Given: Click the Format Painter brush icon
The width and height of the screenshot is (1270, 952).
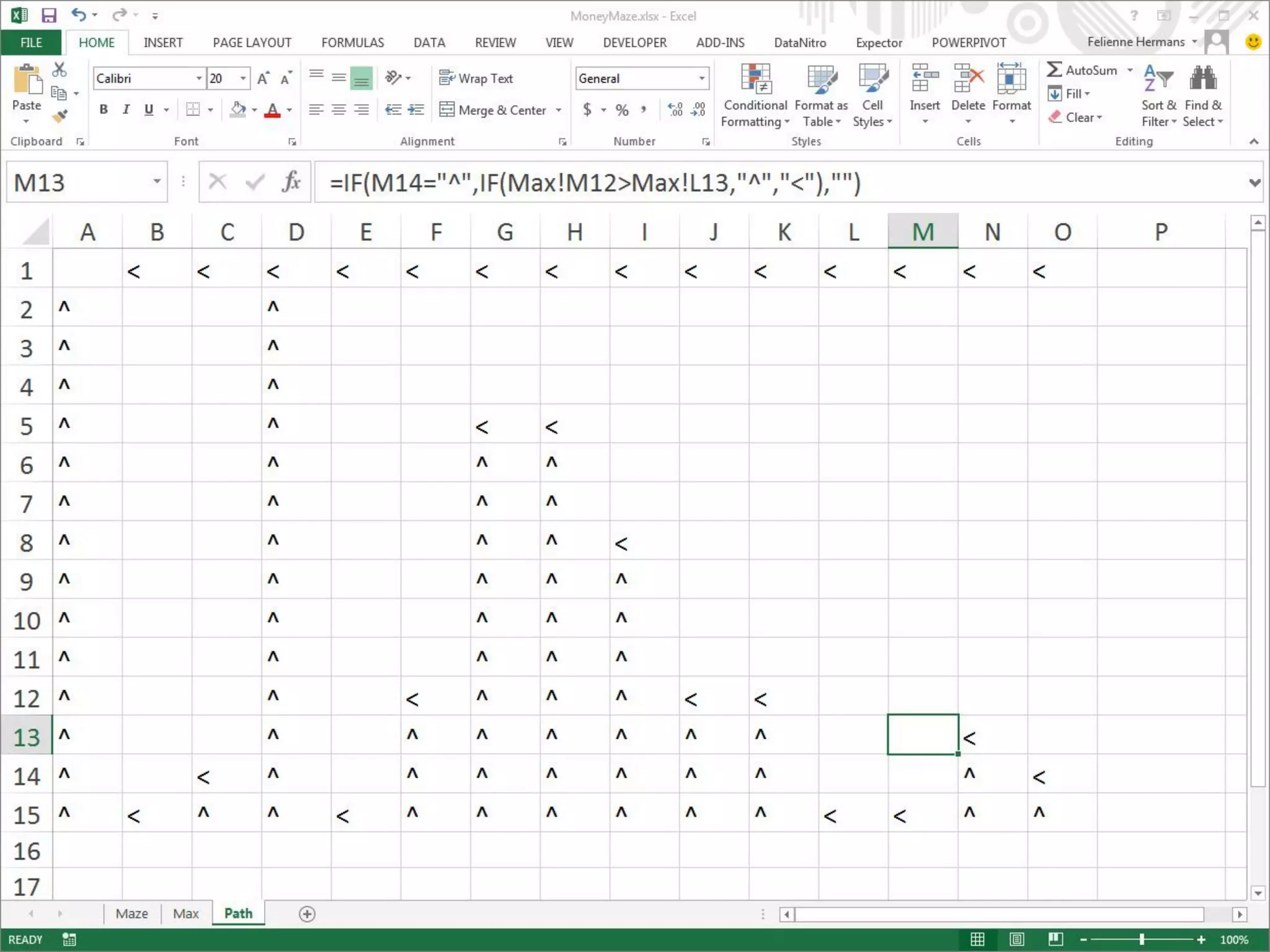Looking at the screenshot, I should (x=60, y=116).
